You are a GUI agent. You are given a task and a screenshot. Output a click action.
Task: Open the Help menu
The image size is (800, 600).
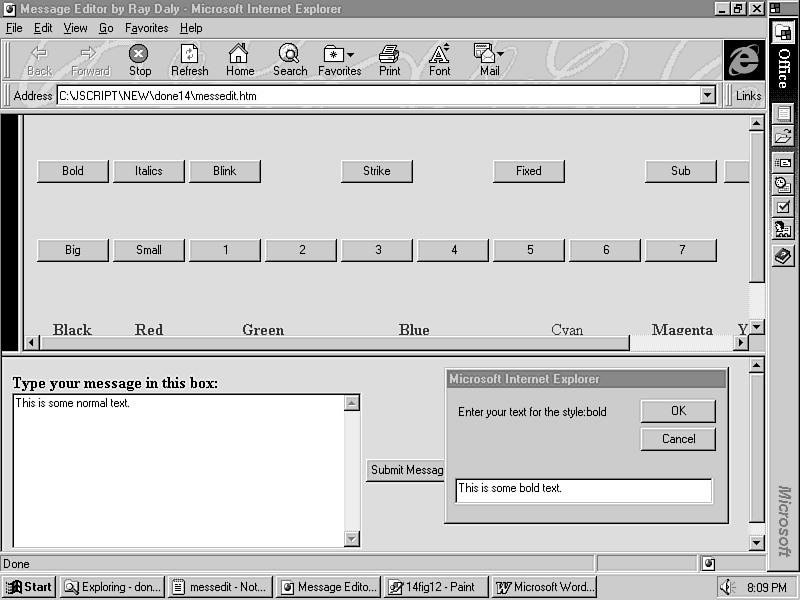click(x=191, y=28)
